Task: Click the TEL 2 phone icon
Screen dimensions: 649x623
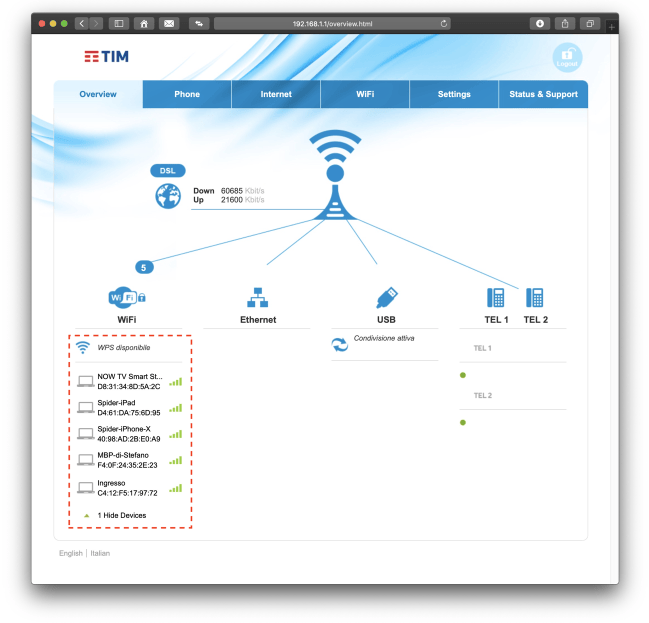Action: (534, 298)
